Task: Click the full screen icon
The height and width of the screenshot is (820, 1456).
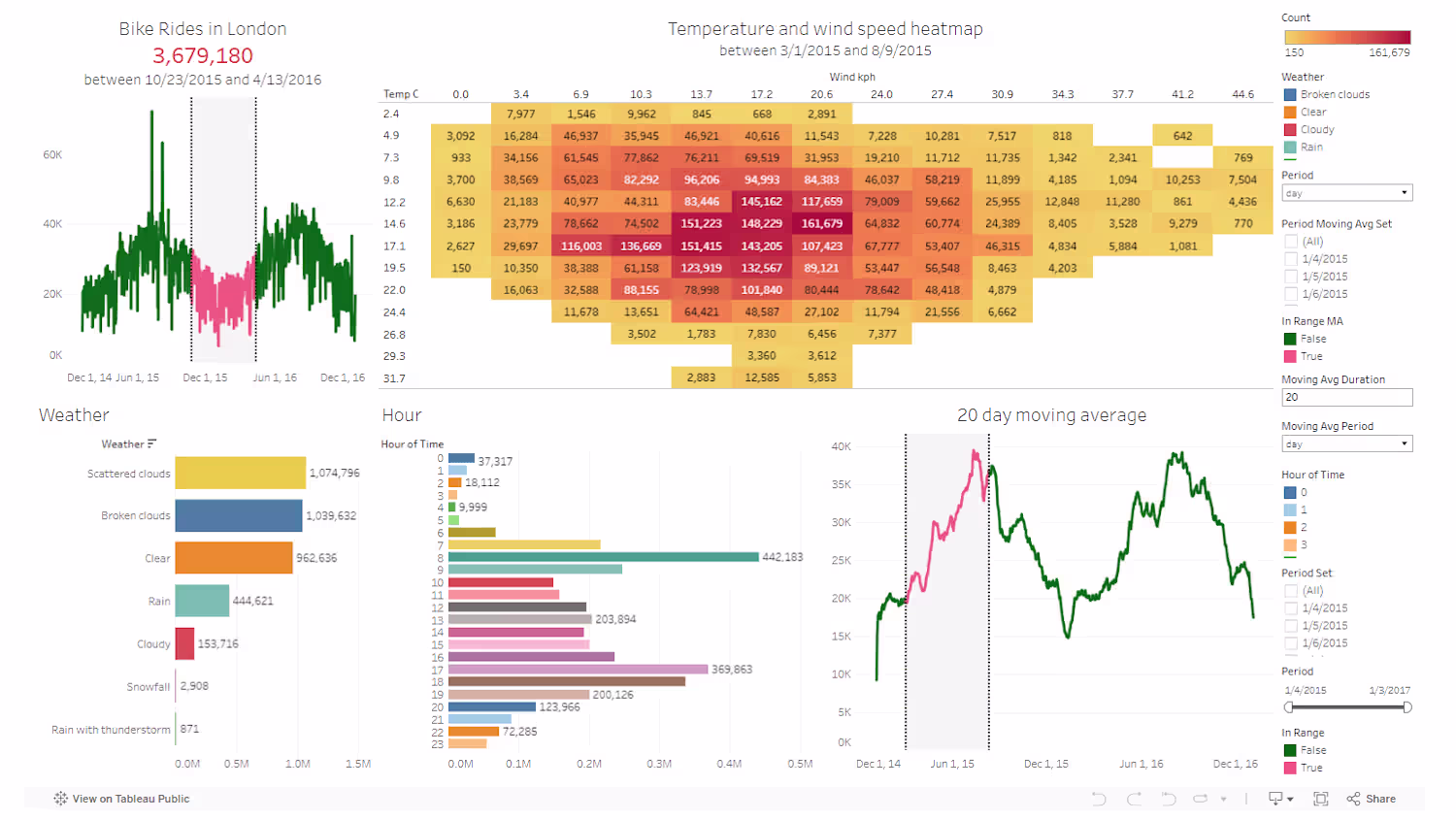Action: [x=1321, y=799]
